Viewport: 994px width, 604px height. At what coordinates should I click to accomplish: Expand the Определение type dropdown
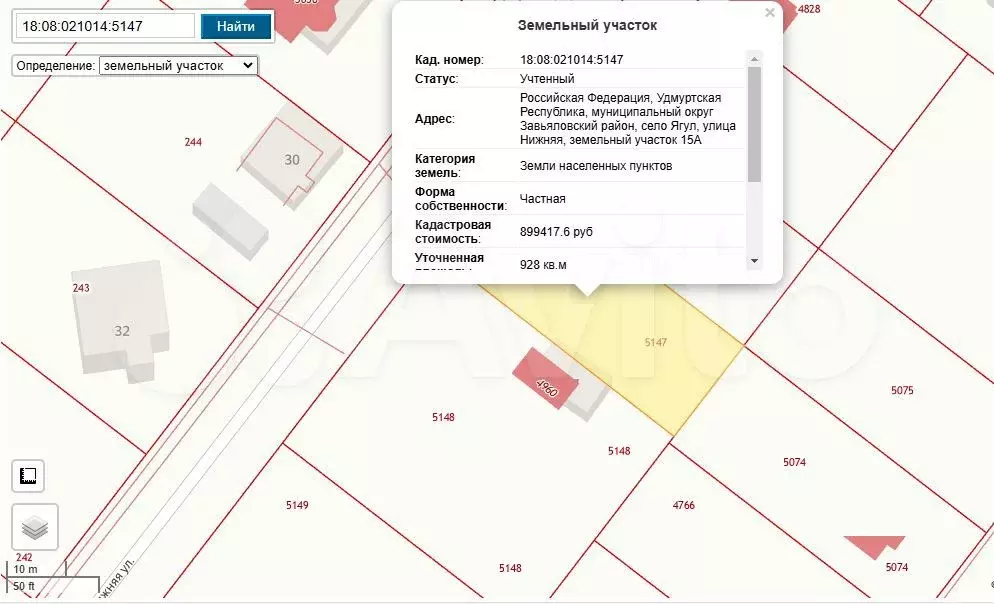coord(178,65)
